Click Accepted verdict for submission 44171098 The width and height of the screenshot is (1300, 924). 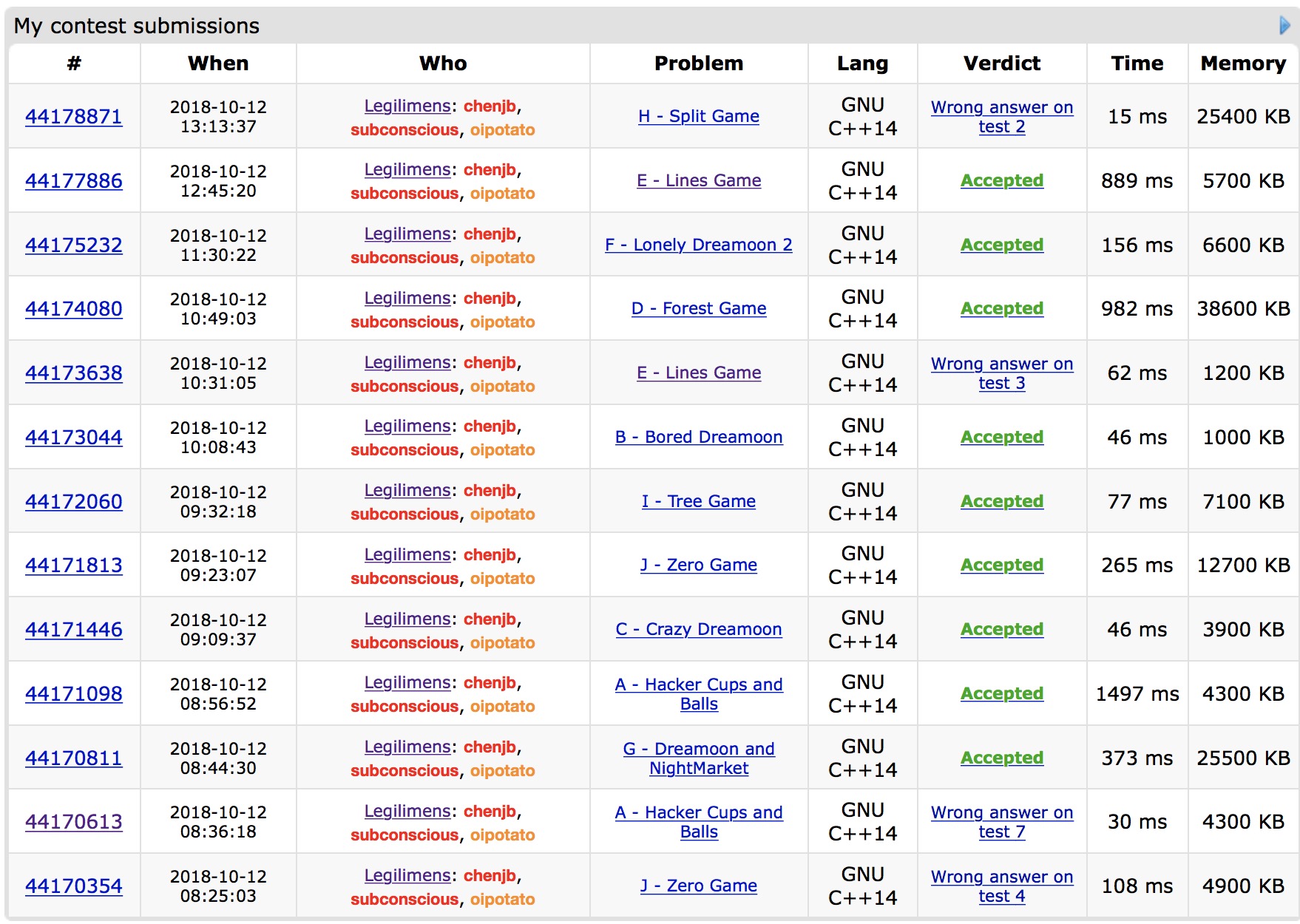click(x=1001, y=694)
